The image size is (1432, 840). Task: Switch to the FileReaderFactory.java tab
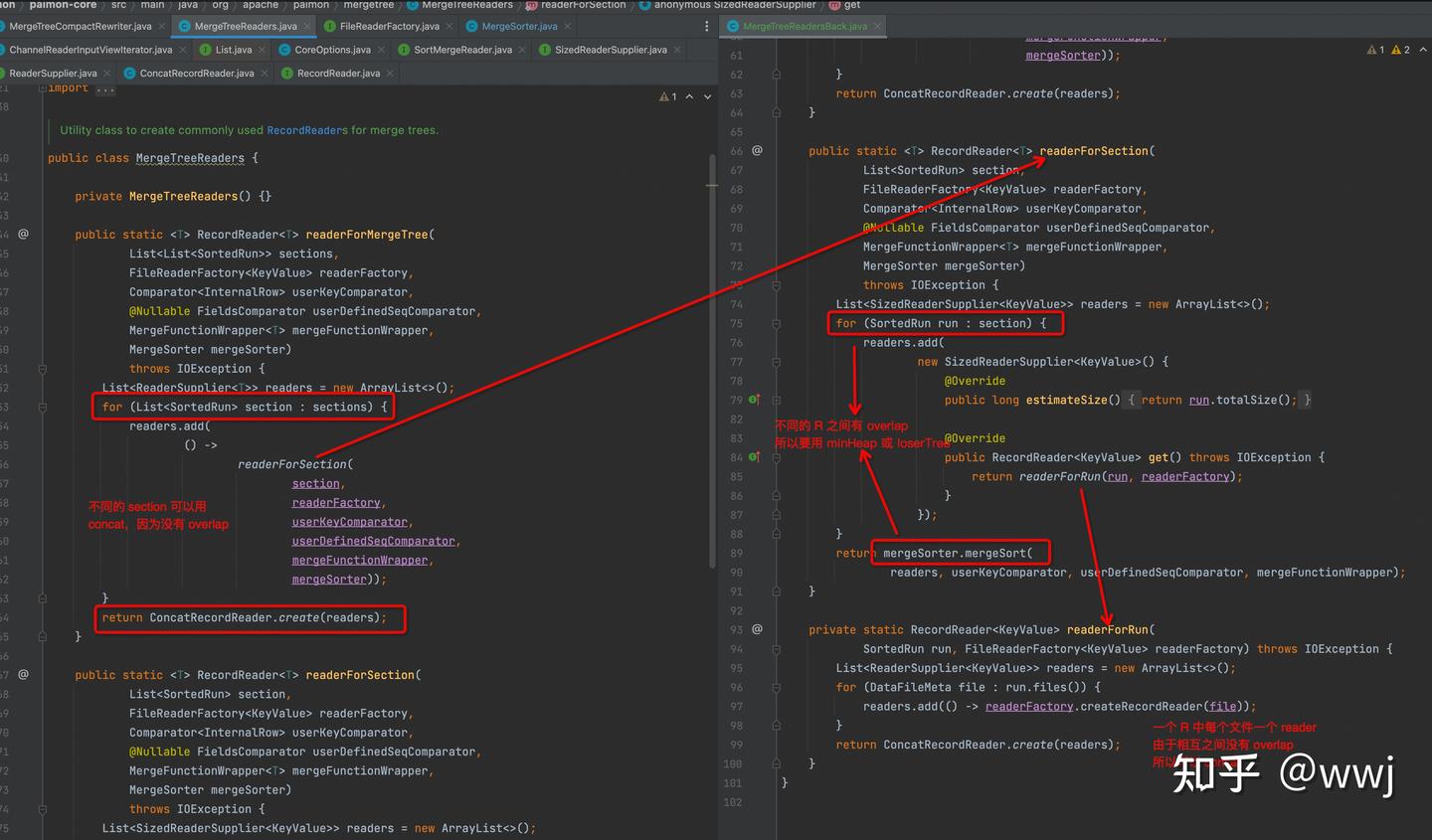(x=389, y=26)
